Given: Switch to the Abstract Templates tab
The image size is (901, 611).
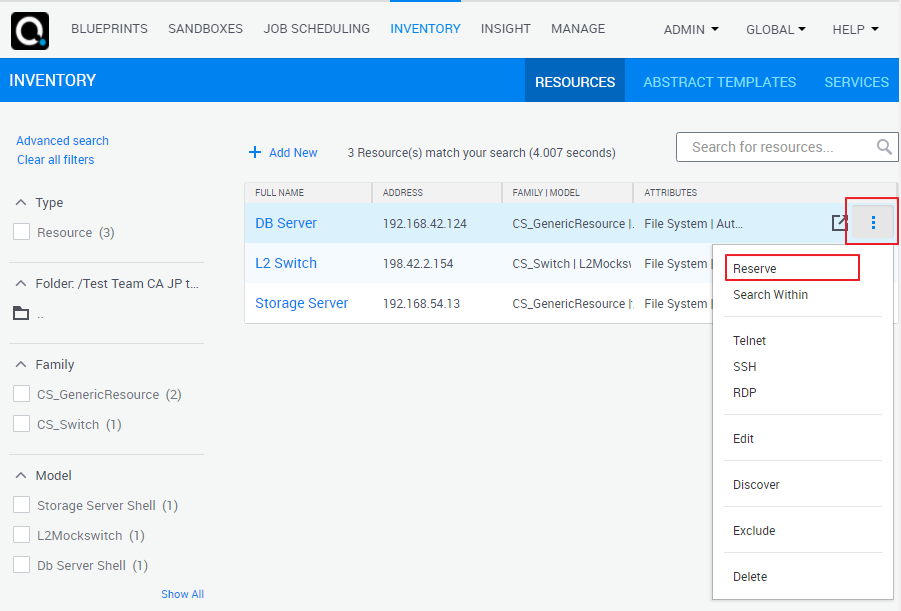Looking at the screenshot, I should pyautogui.click(x=719, y=82).
